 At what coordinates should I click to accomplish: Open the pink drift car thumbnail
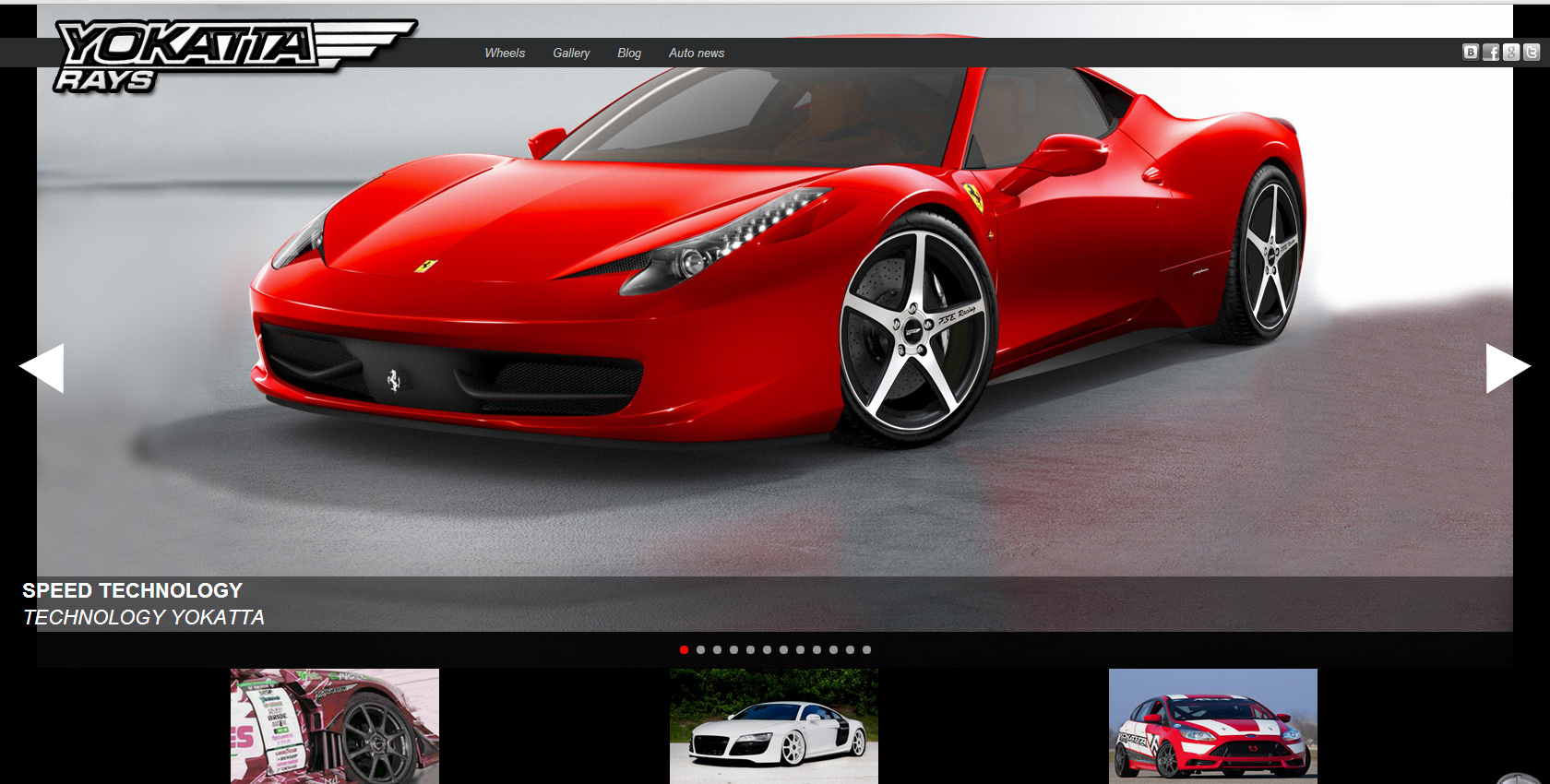tap(335, 726)
